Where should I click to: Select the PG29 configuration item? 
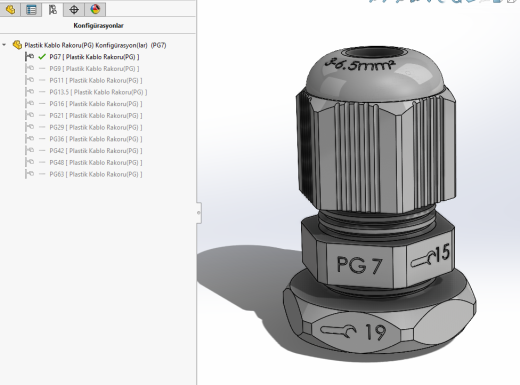[x=96, y=127]
